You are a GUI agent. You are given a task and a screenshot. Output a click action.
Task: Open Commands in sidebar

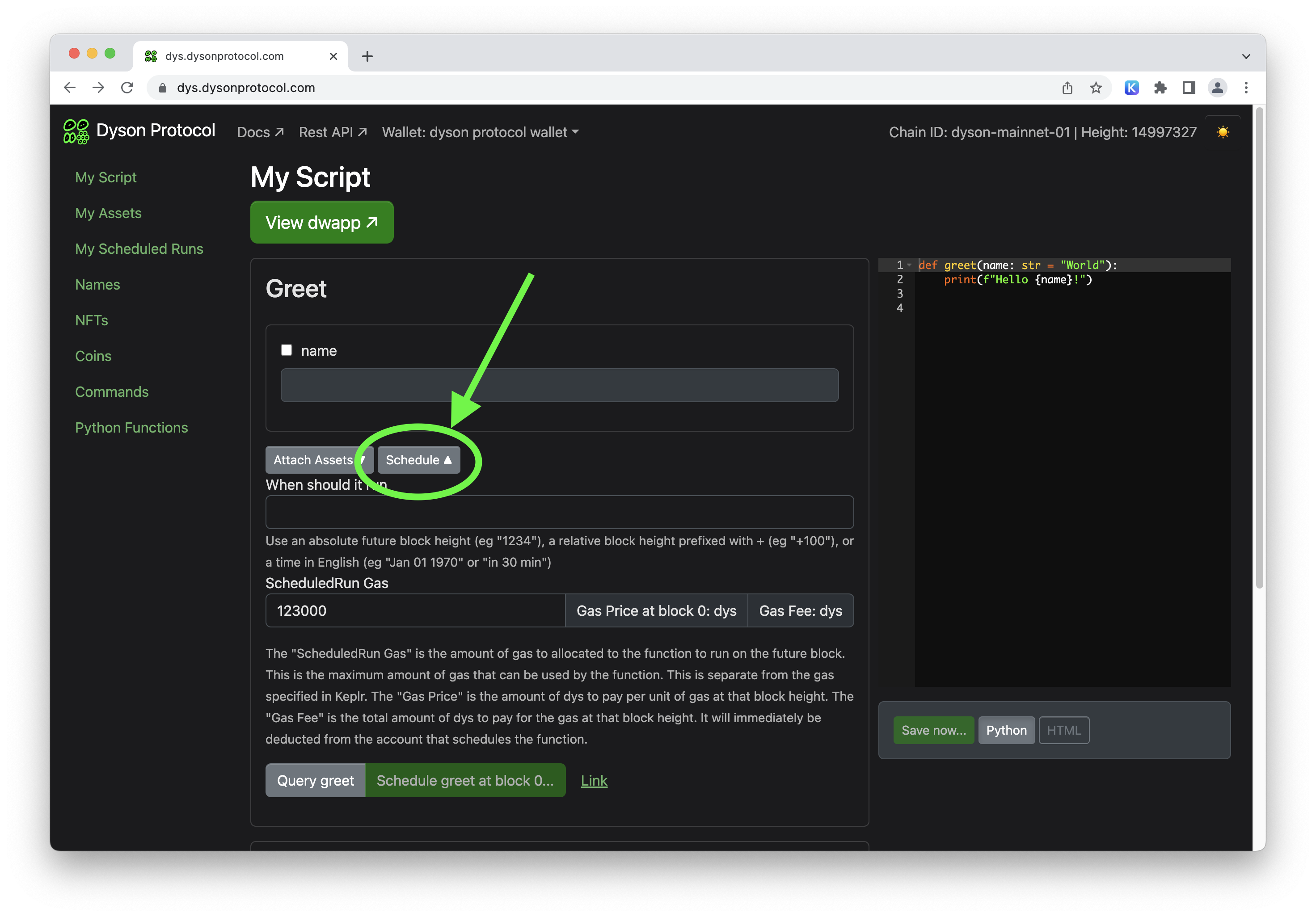click(x=112, y=392)
